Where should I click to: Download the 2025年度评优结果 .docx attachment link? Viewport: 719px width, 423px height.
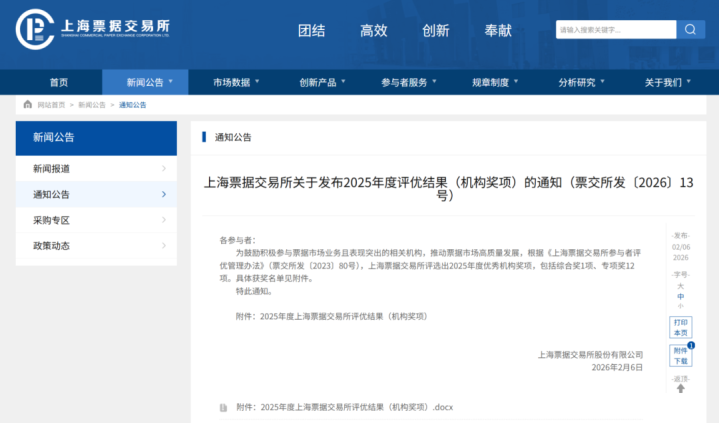(345, 407)
